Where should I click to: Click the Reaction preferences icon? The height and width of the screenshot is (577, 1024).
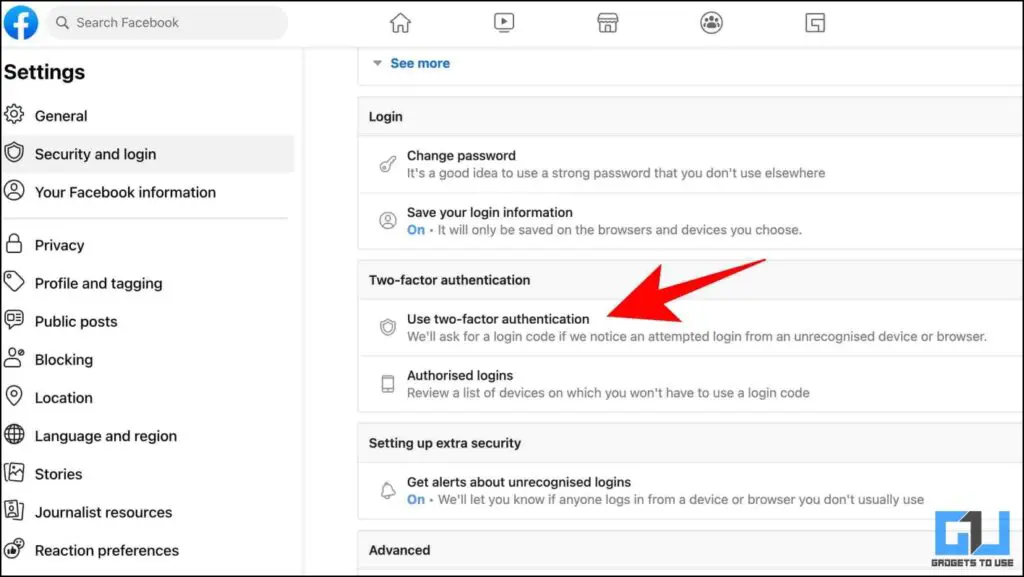pos(14,549)
